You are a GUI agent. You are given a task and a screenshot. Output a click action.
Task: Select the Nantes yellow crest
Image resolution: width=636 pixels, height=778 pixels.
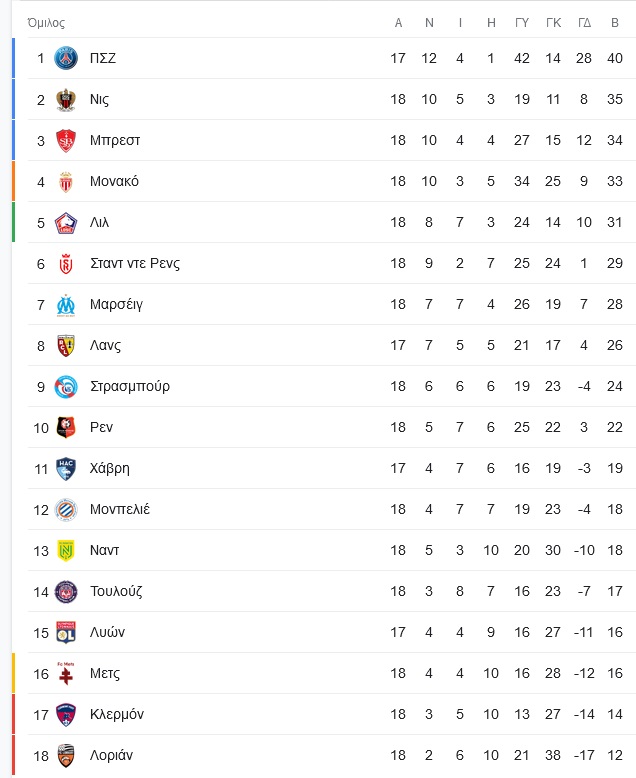click(x=65, y=550)
